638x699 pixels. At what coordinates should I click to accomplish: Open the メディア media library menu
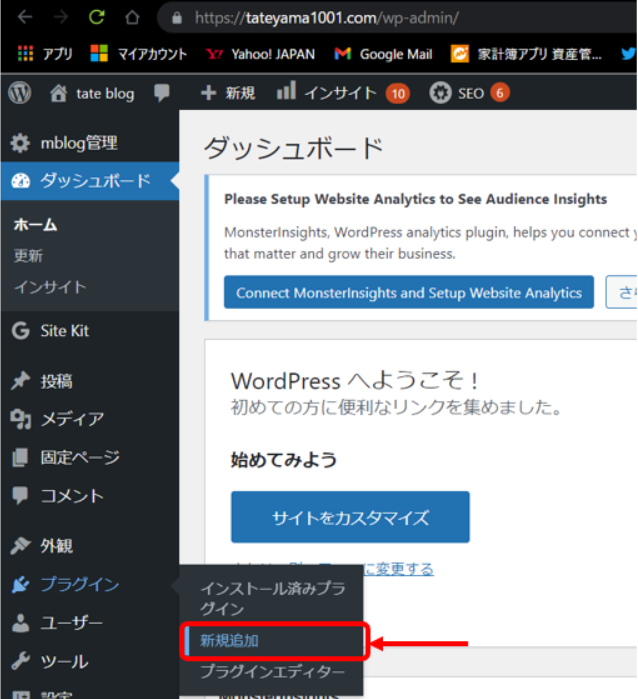[71, 419]
